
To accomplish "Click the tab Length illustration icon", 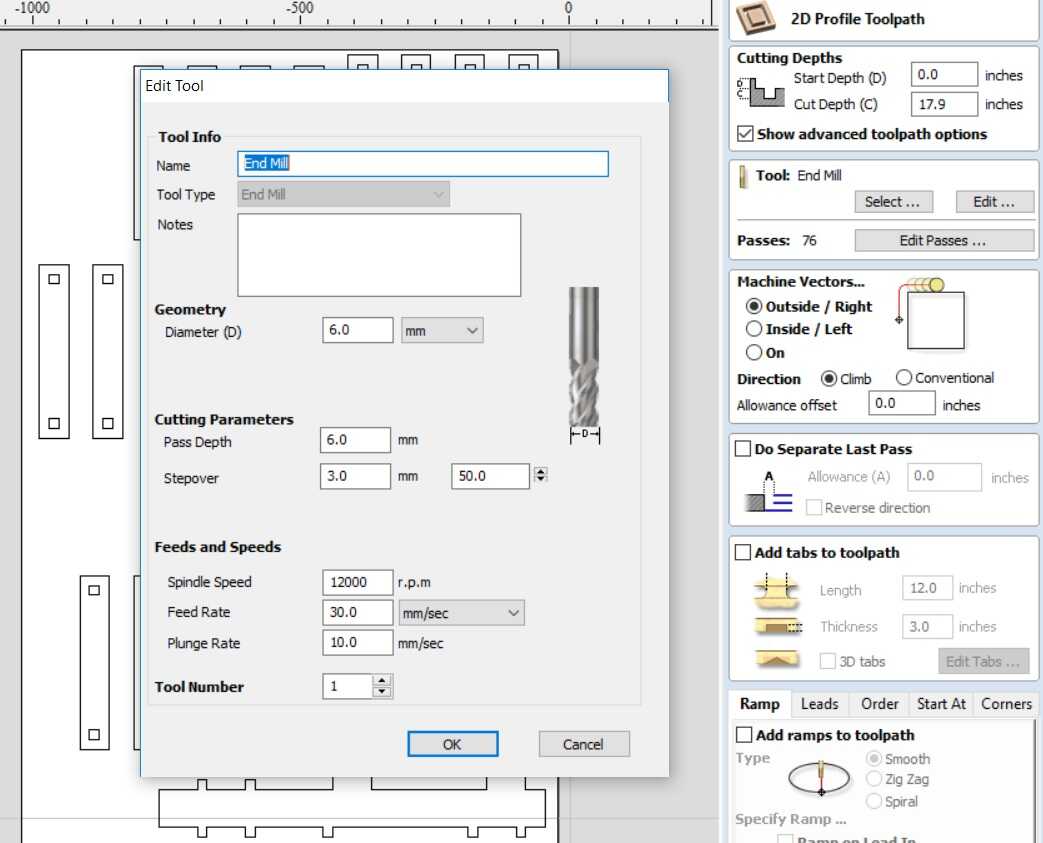I will click(x=776, y=590).
